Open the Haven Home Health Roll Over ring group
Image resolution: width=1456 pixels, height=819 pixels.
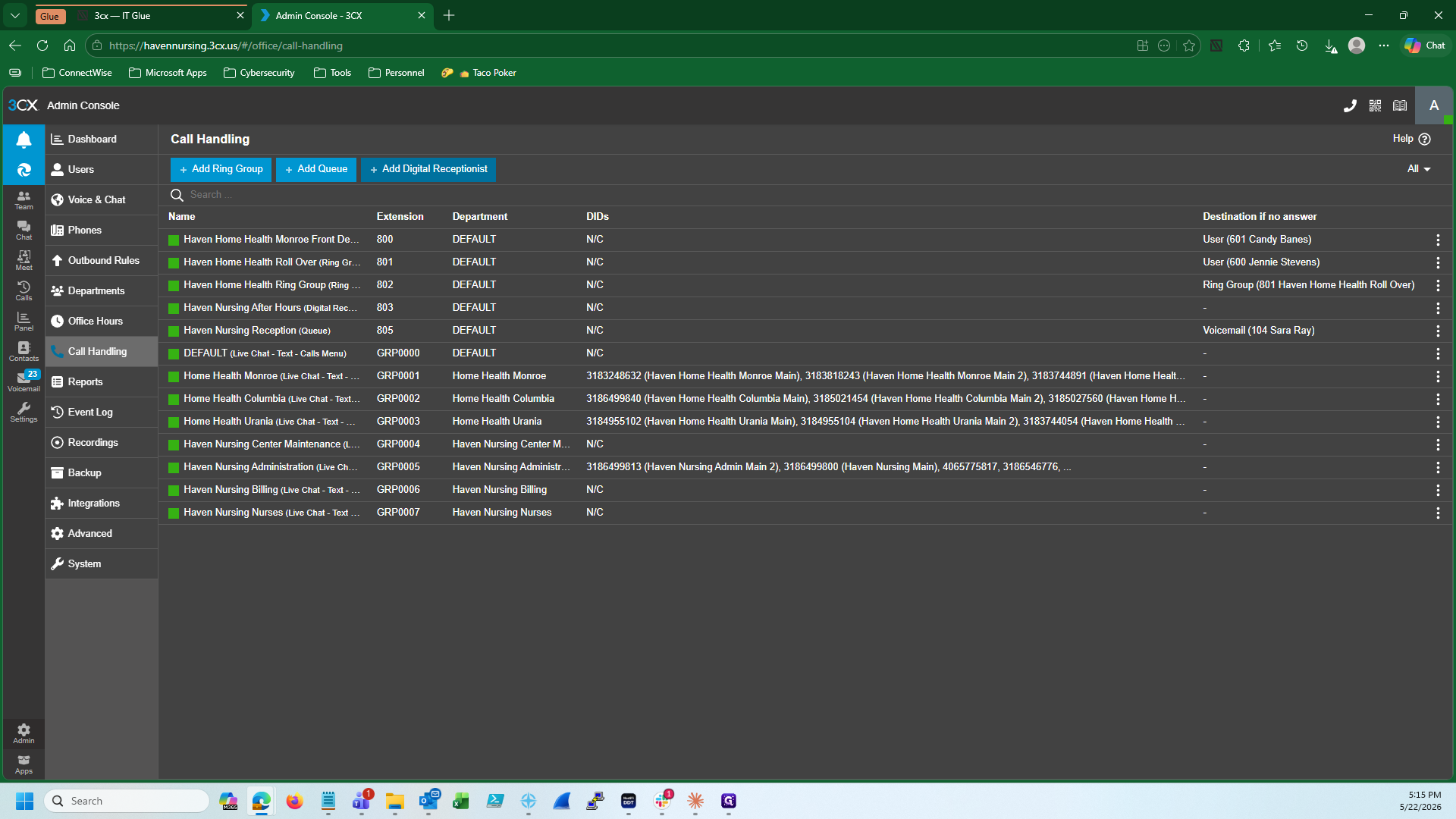(x=805, y=262)
